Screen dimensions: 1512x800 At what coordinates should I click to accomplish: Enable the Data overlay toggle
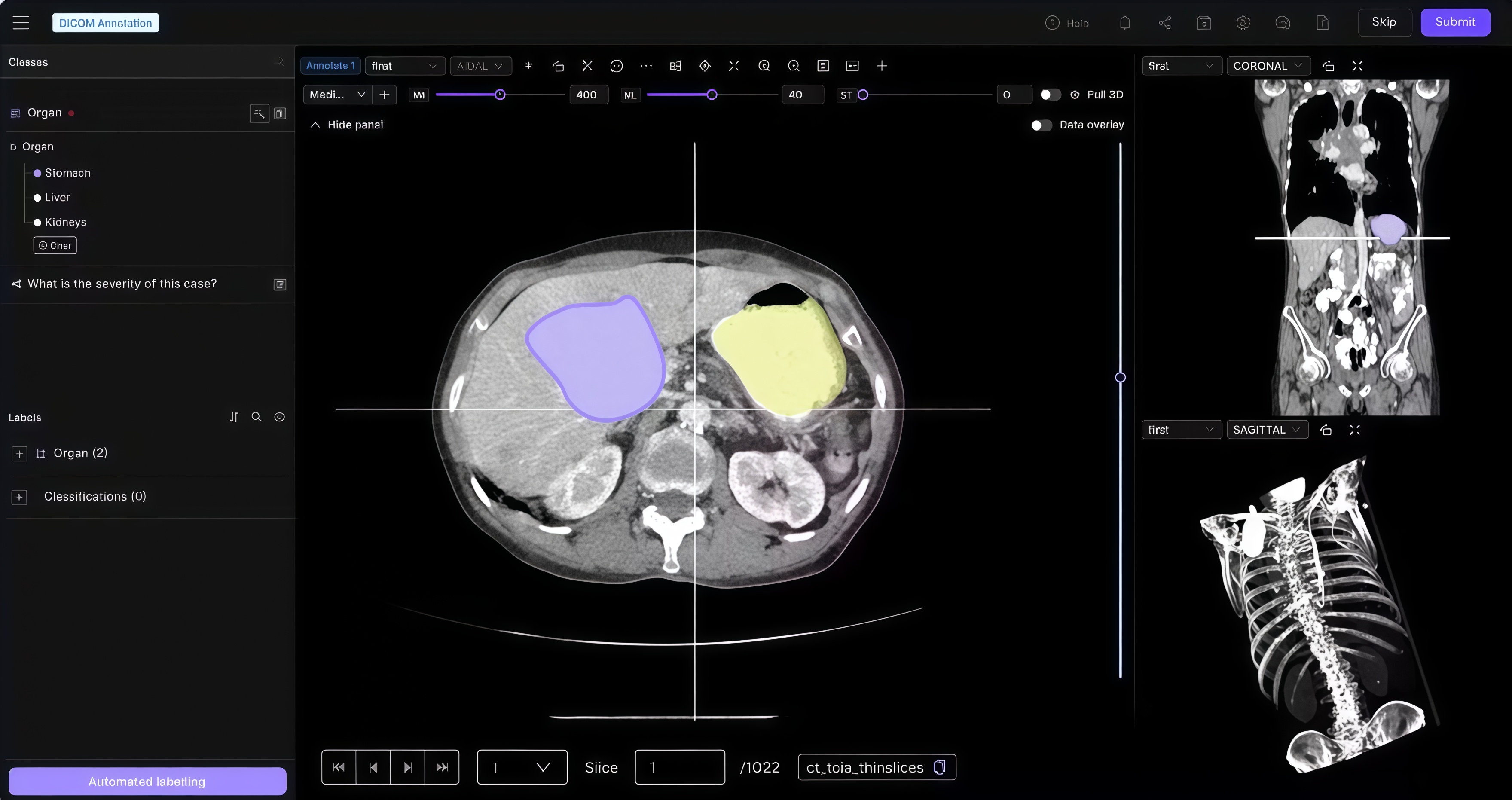point(1041,125)
